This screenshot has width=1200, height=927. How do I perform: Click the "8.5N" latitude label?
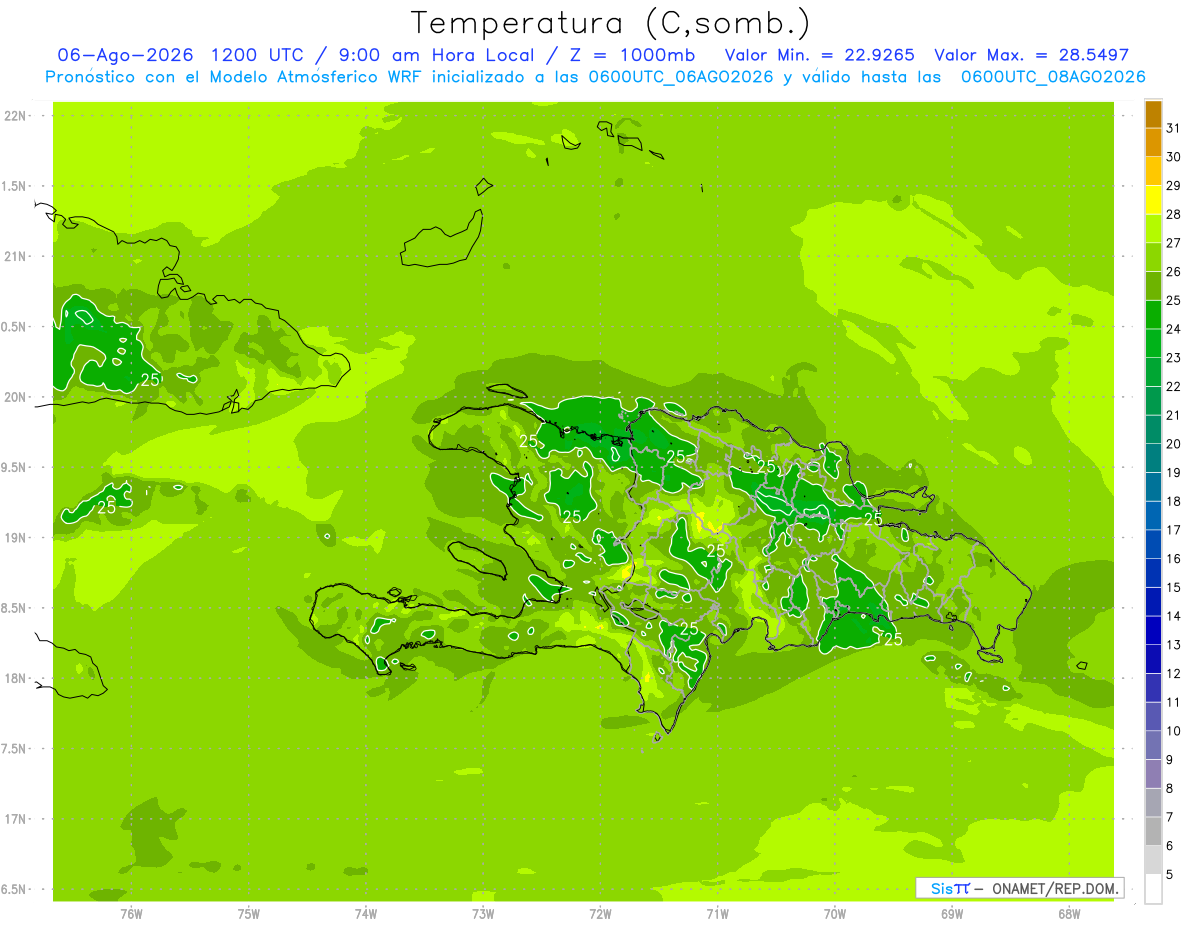15,609
